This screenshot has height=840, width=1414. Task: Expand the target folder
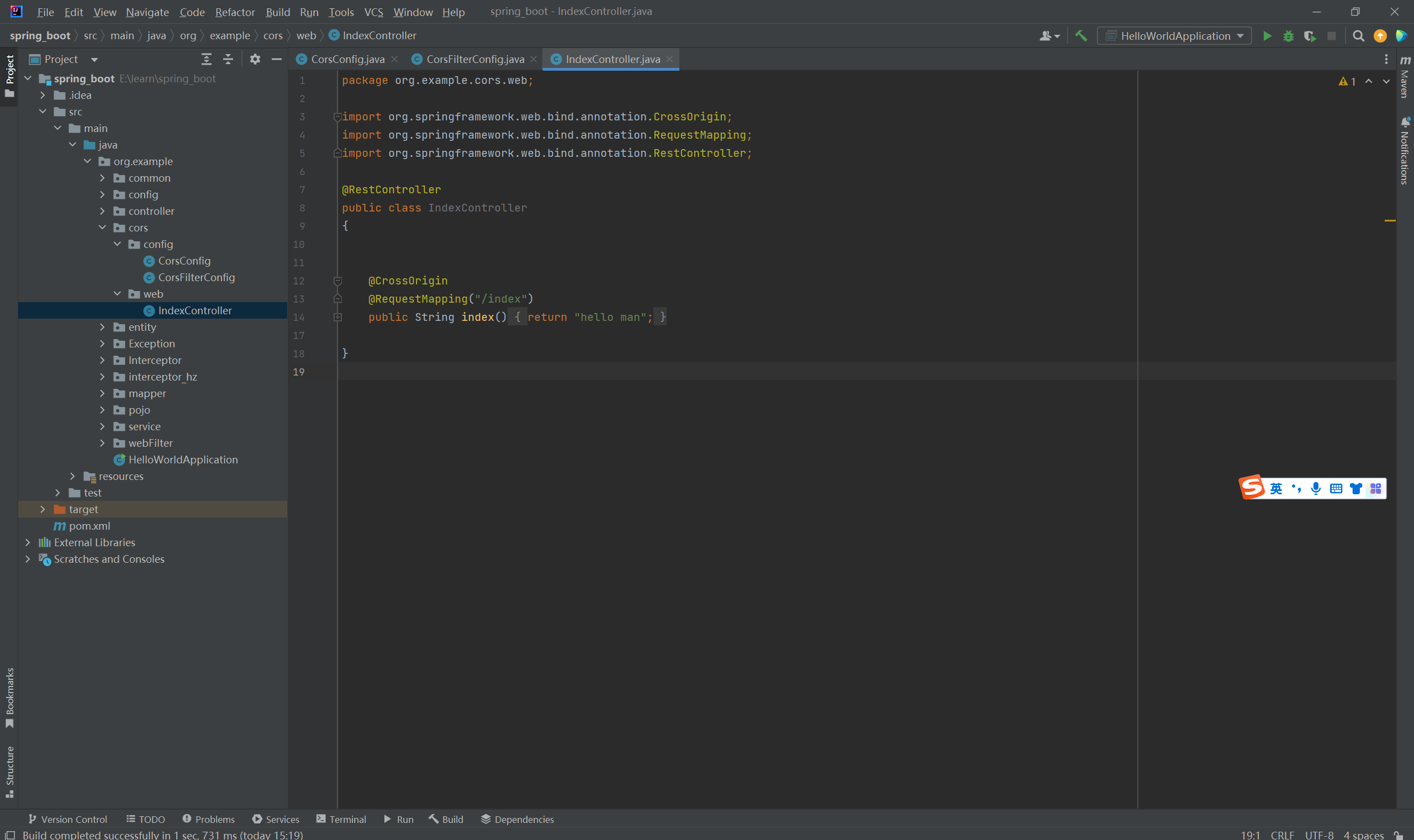43,509
